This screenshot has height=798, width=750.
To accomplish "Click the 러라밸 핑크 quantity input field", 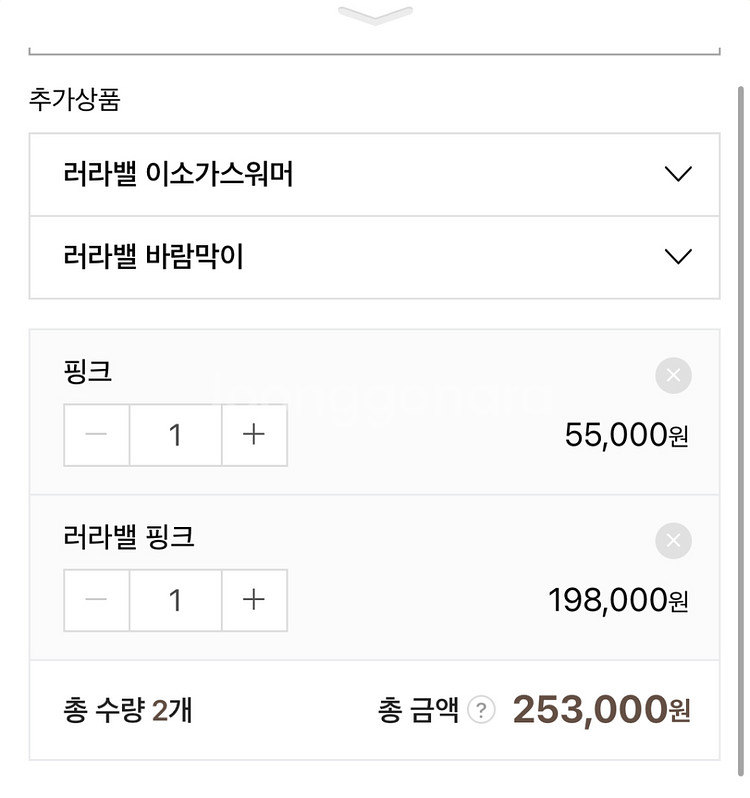I will 176,600.
